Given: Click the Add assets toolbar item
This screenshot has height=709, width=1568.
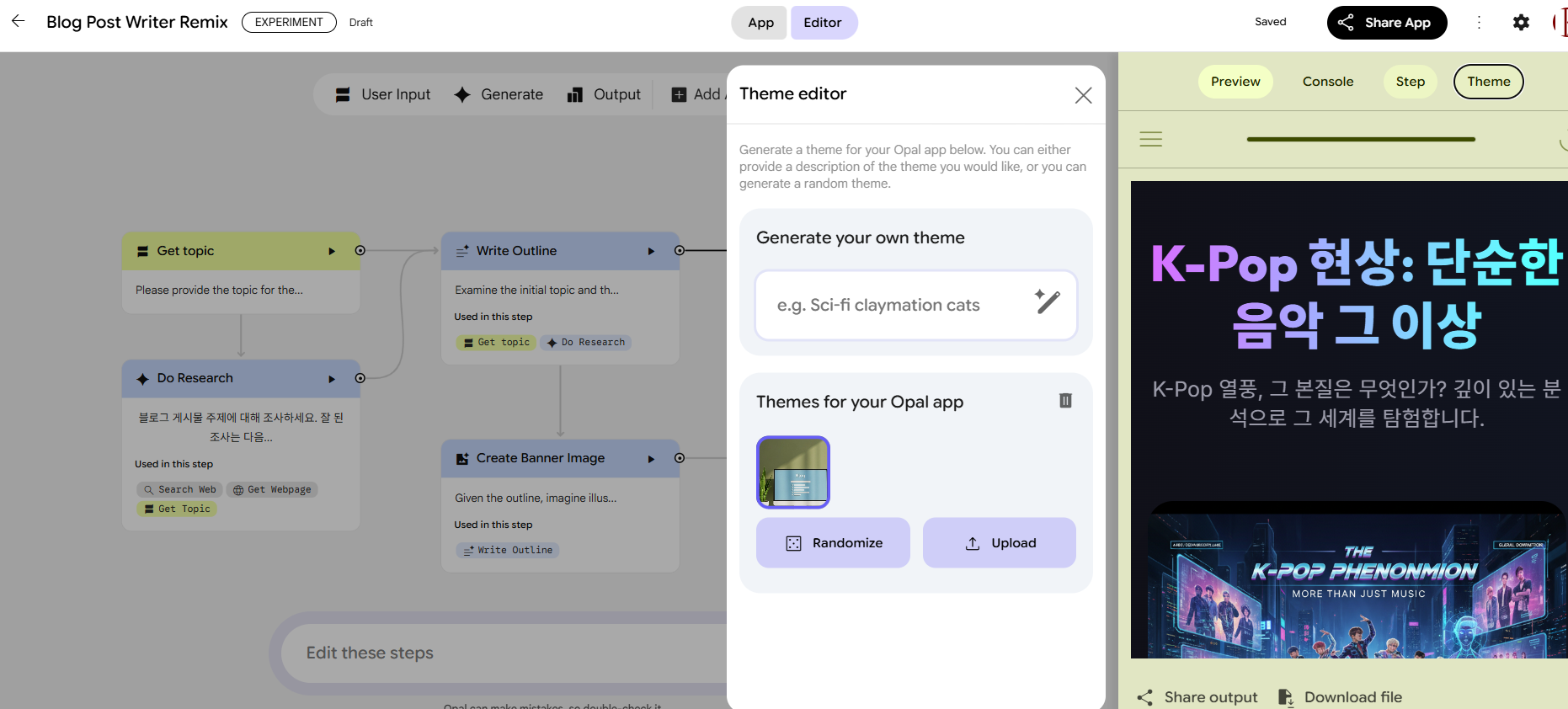Looking at the screenshot, I should 698,94.
